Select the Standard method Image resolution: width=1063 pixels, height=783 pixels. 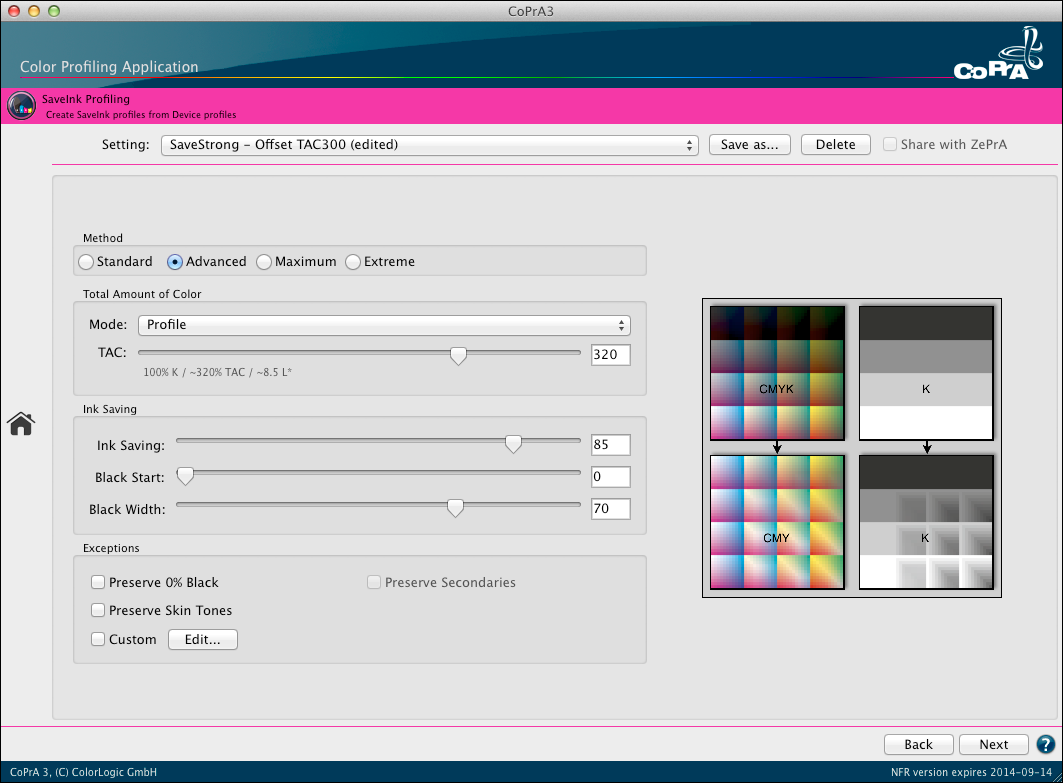(x=86, y=261)
